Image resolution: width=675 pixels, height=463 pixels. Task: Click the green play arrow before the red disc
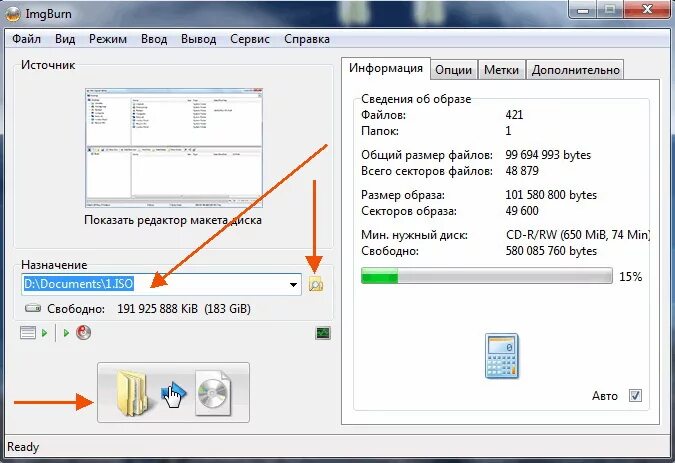tap(66, 333)
